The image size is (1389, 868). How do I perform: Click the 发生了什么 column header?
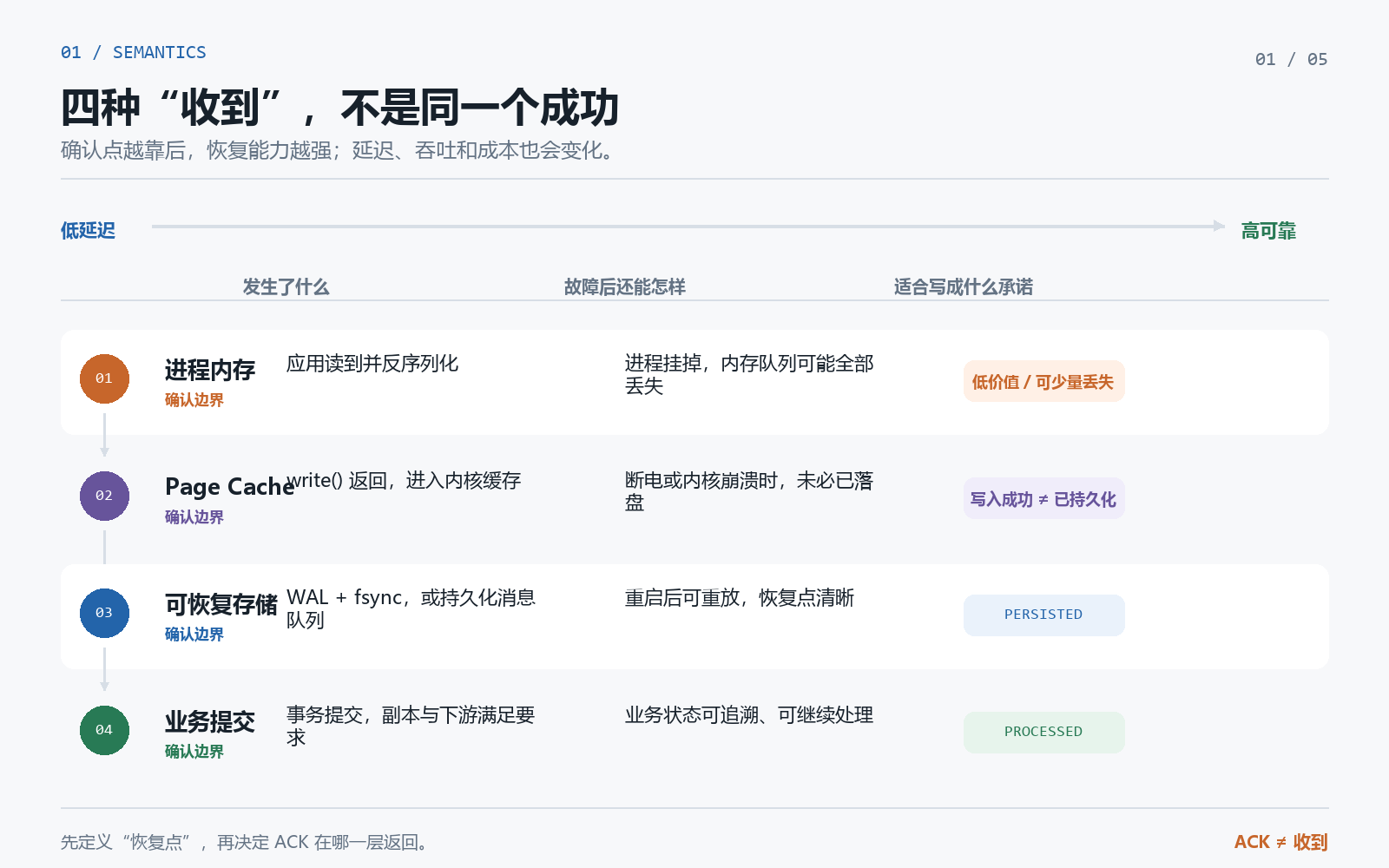(286, 286)
